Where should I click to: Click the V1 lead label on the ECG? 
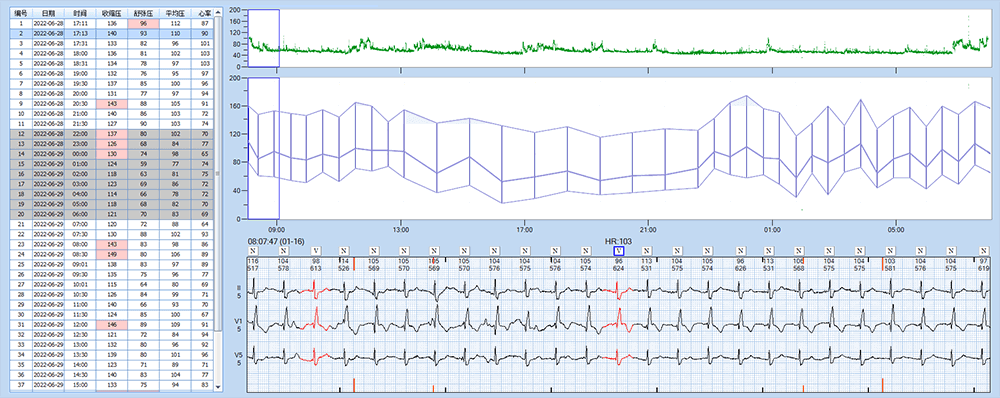[x=240, y=321]
